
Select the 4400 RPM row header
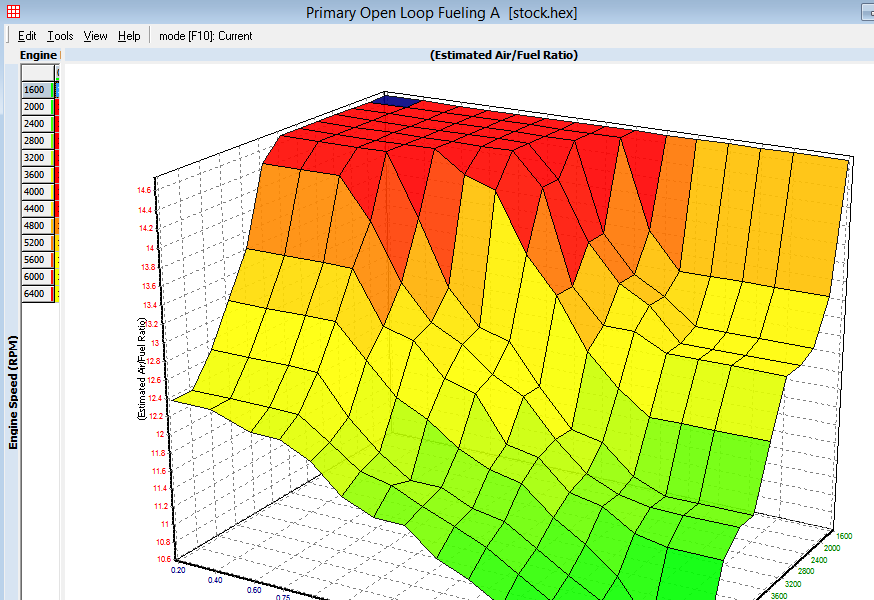[x=34, y=209]
